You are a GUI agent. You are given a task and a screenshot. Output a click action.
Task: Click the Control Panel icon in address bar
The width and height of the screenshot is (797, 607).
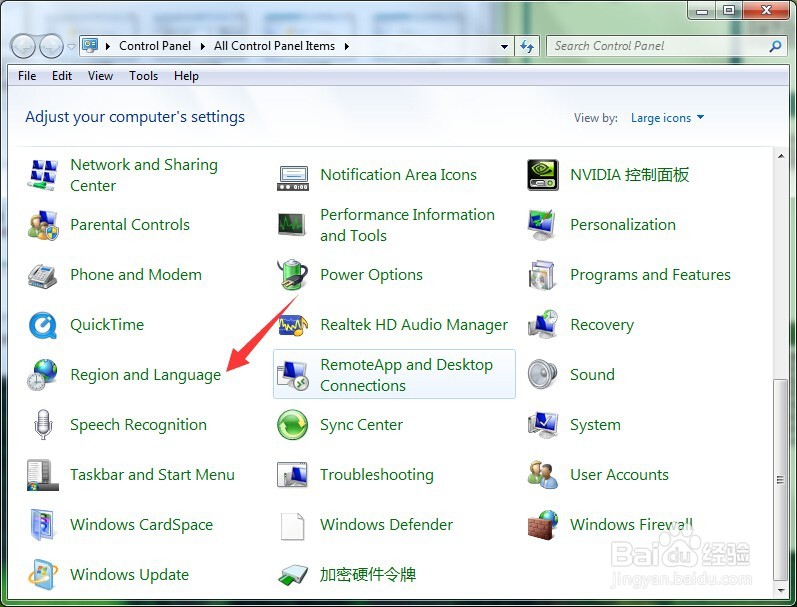coord(90,46)
